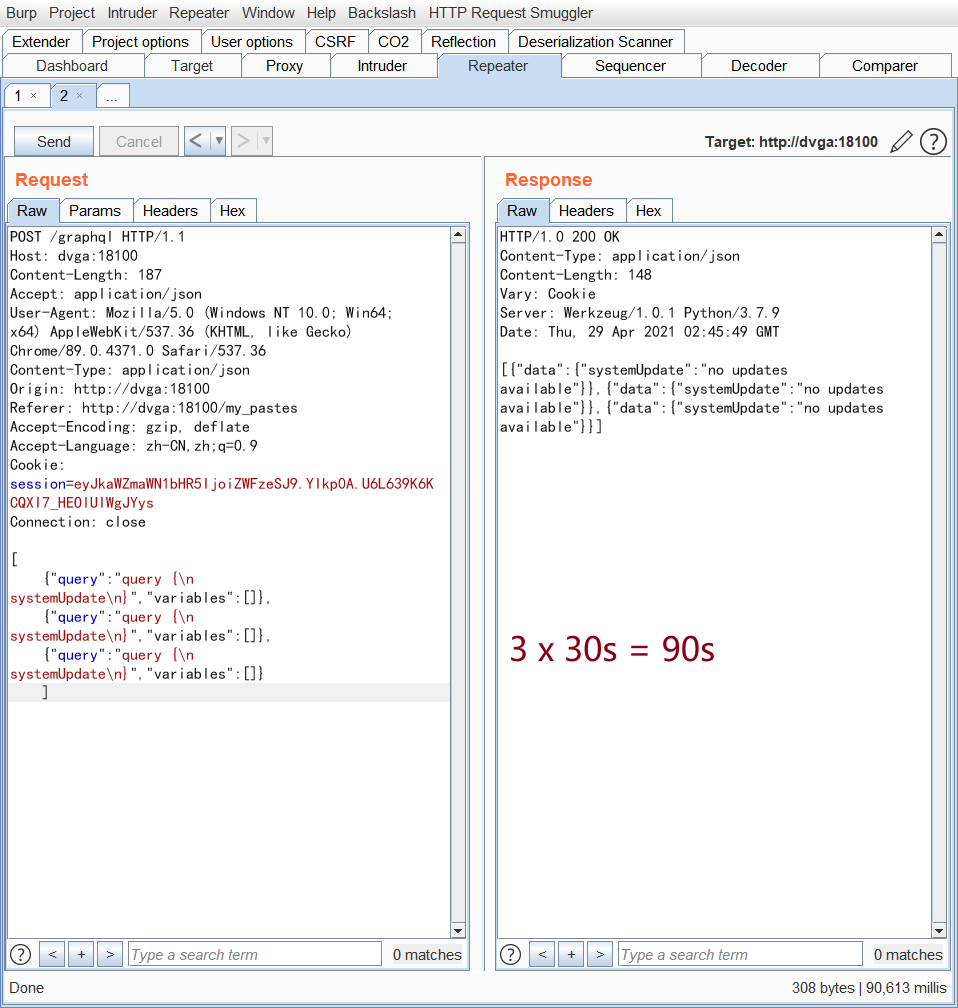Screen dimensions: 958x1008
Task: Click the plus button in Request search bar
Action: [x=81, y=955]
